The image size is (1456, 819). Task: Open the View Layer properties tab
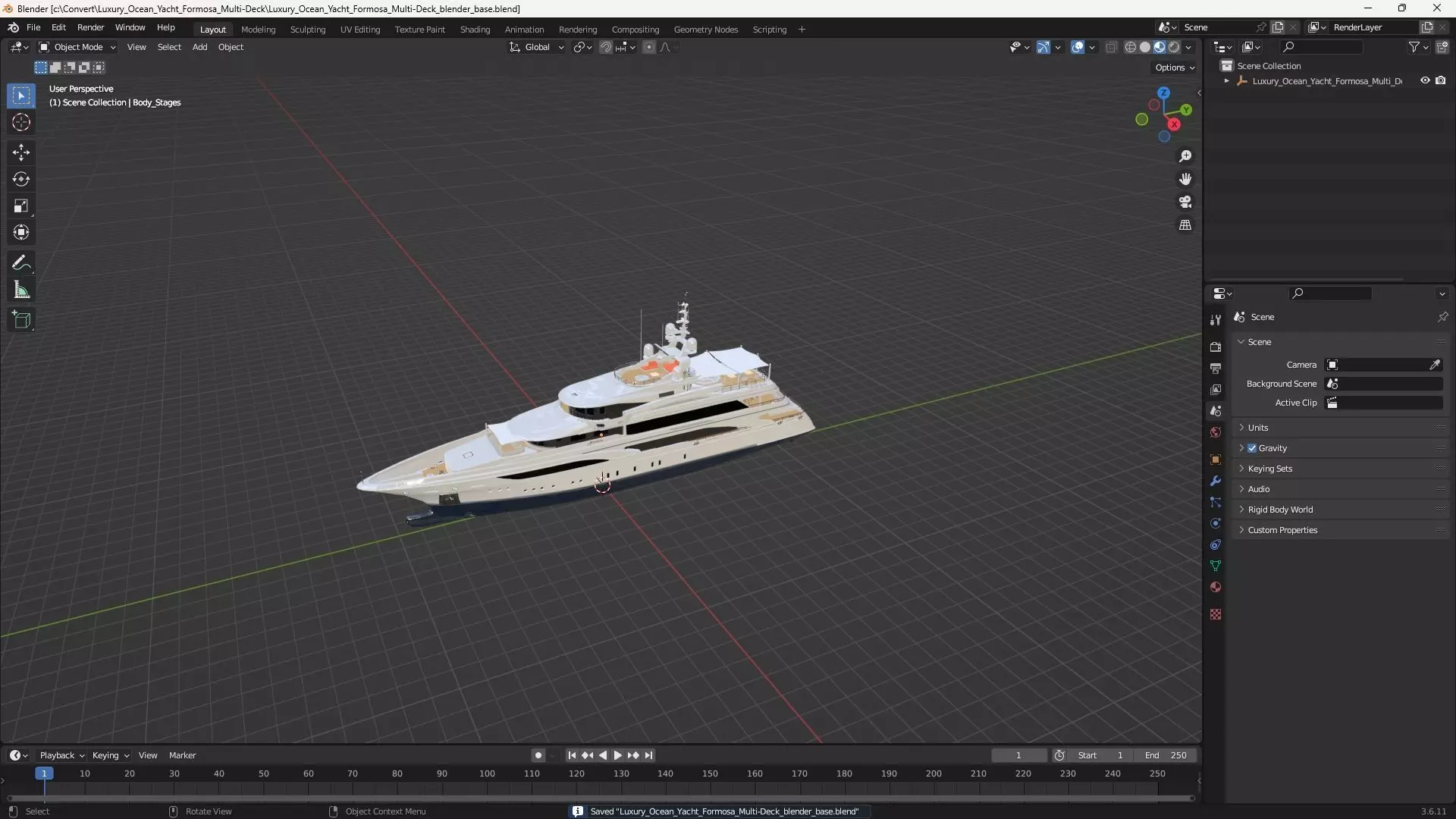tap(1216, 389)
